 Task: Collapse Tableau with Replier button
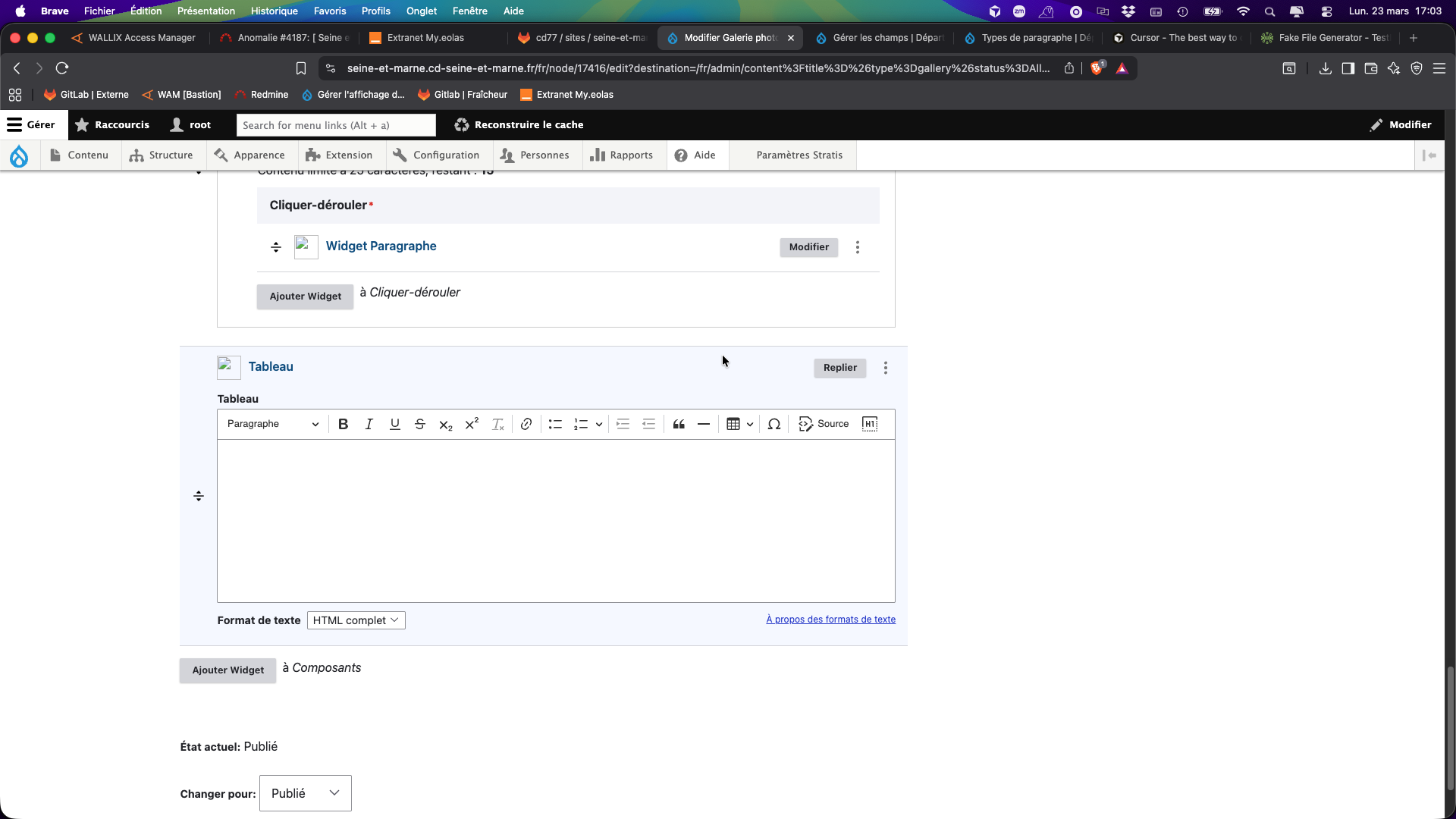click(839, 368)
